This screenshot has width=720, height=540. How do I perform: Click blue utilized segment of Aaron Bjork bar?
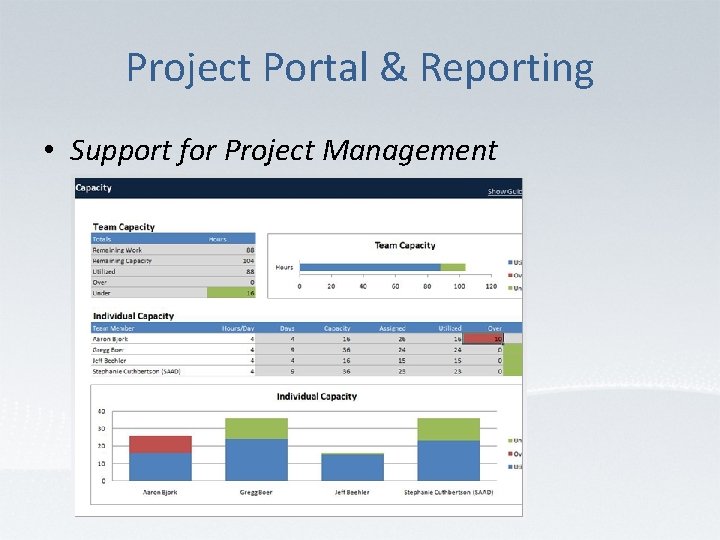pos(160,467)
